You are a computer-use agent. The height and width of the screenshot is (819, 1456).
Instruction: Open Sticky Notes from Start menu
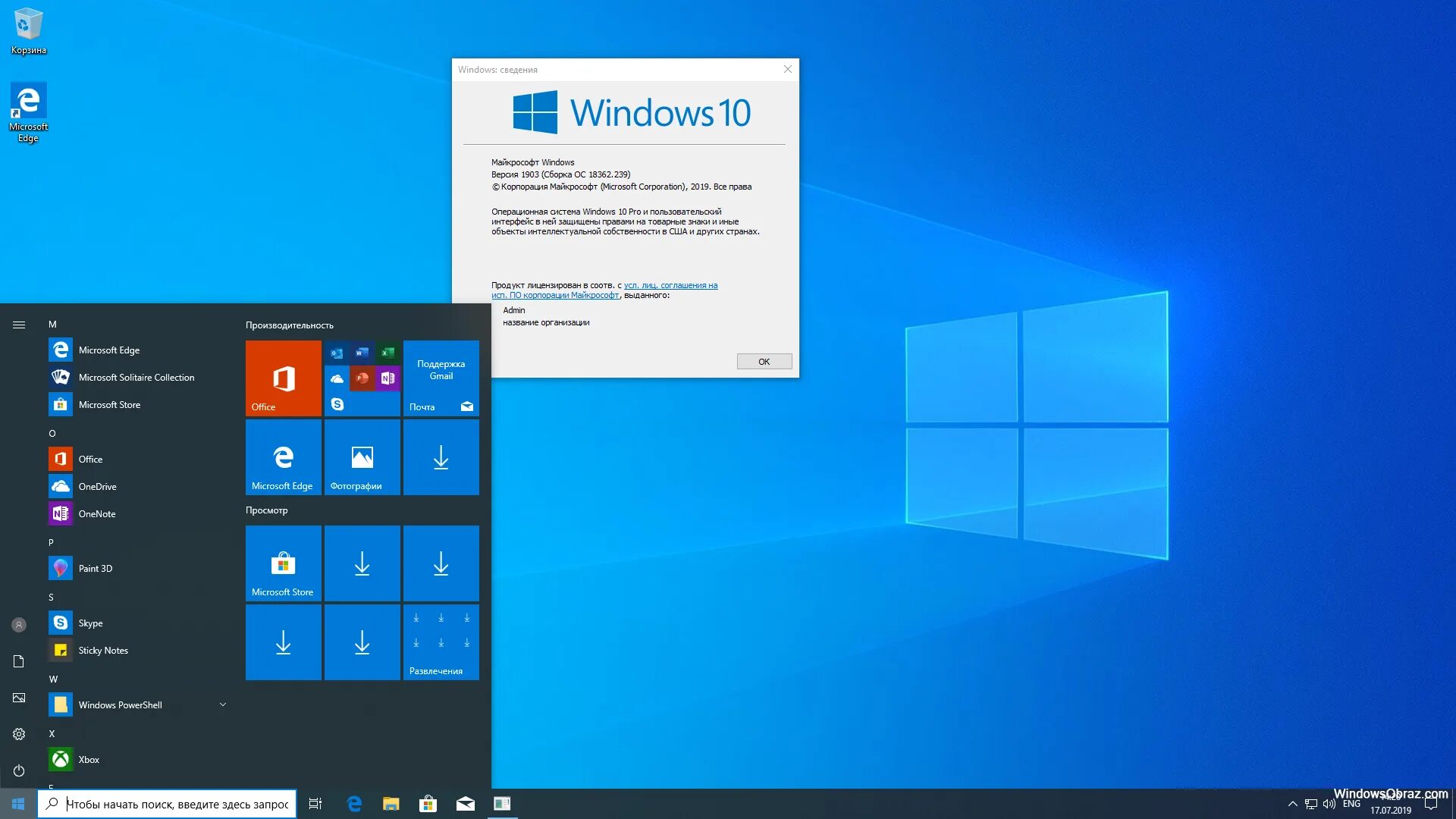pyautogui.click(x=103, y=649)
